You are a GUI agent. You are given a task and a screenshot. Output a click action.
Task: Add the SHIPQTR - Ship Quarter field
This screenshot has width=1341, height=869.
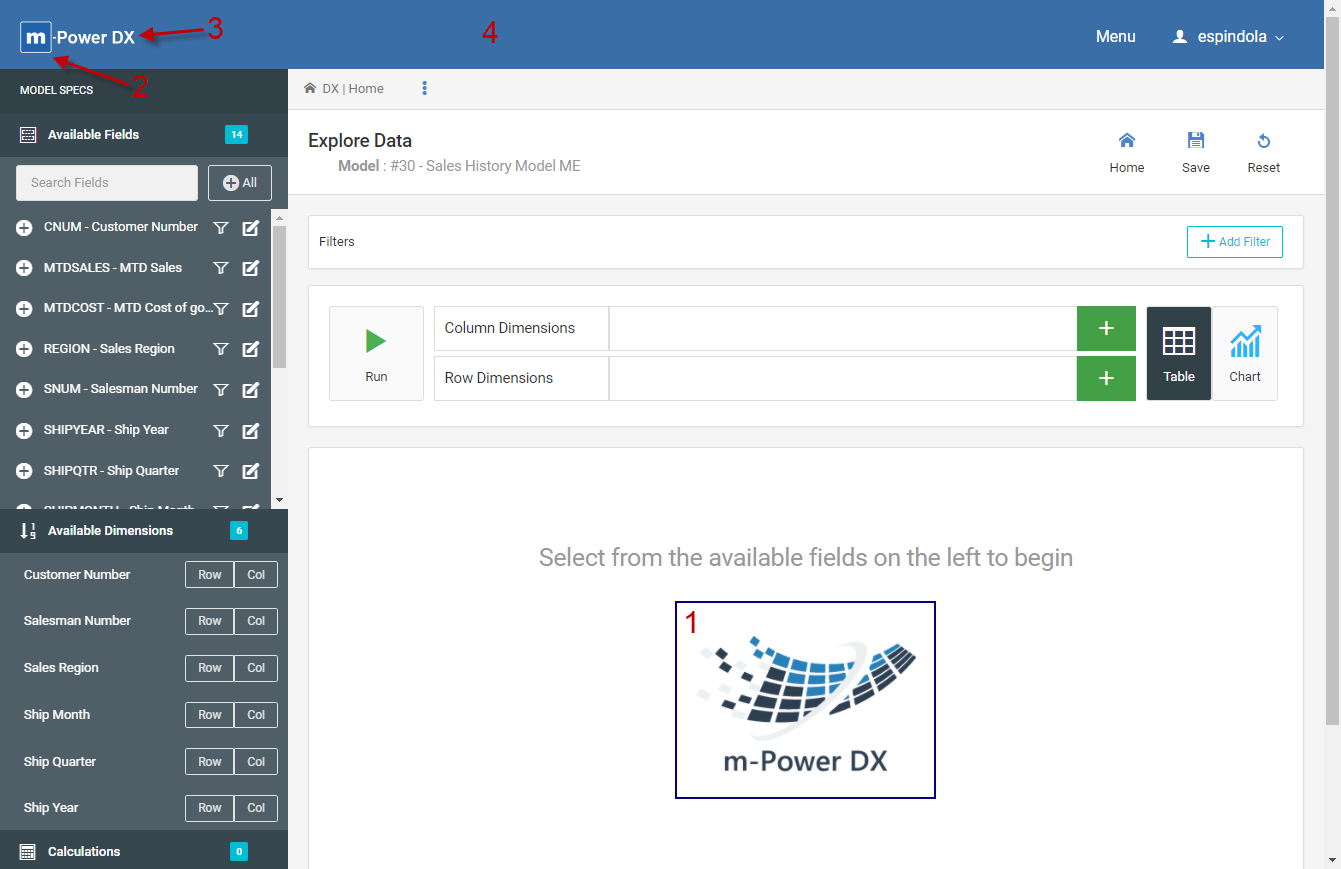coord(25,471)
